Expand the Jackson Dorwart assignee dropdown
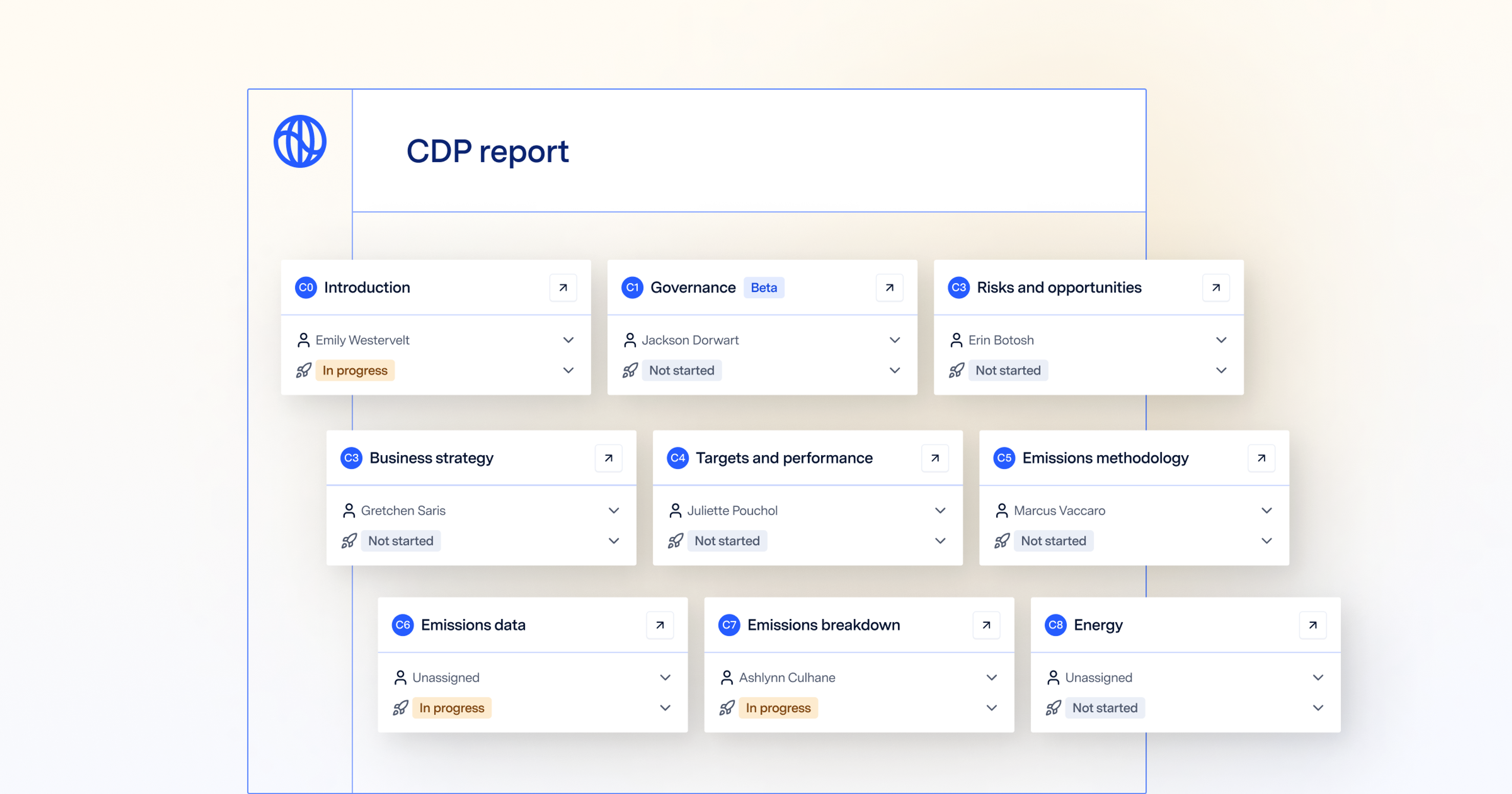The width and height of the screenshot is (1512, 794). [895, 340]
